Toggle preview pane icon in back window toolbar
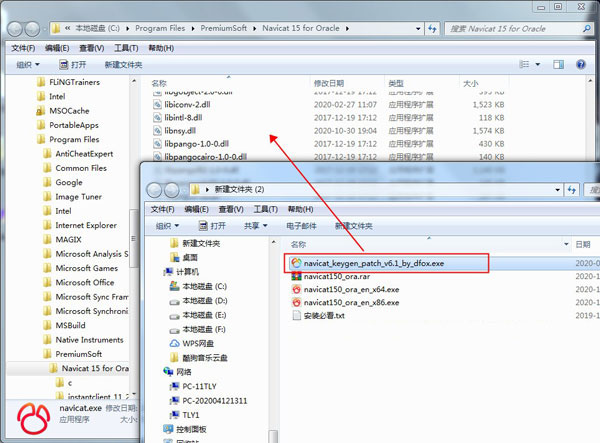This screenshot has height=443, width=600. pyautogui.click(x=558, y=64)
